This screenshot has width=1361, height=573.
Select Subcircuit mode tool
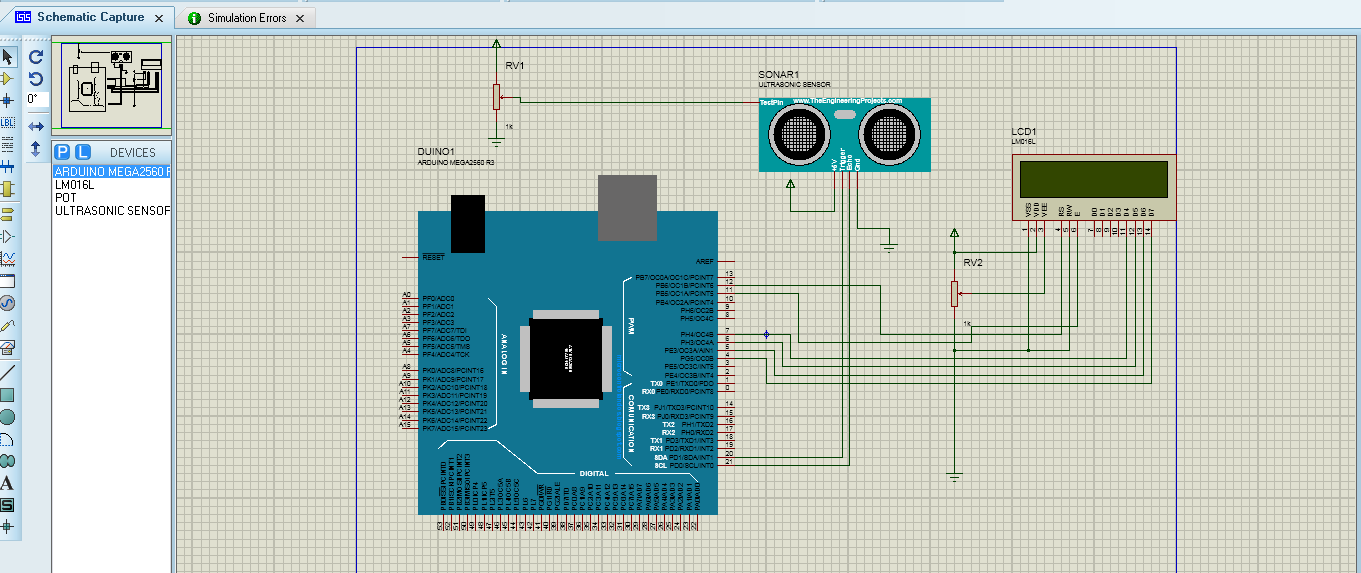tap(7, 188)
